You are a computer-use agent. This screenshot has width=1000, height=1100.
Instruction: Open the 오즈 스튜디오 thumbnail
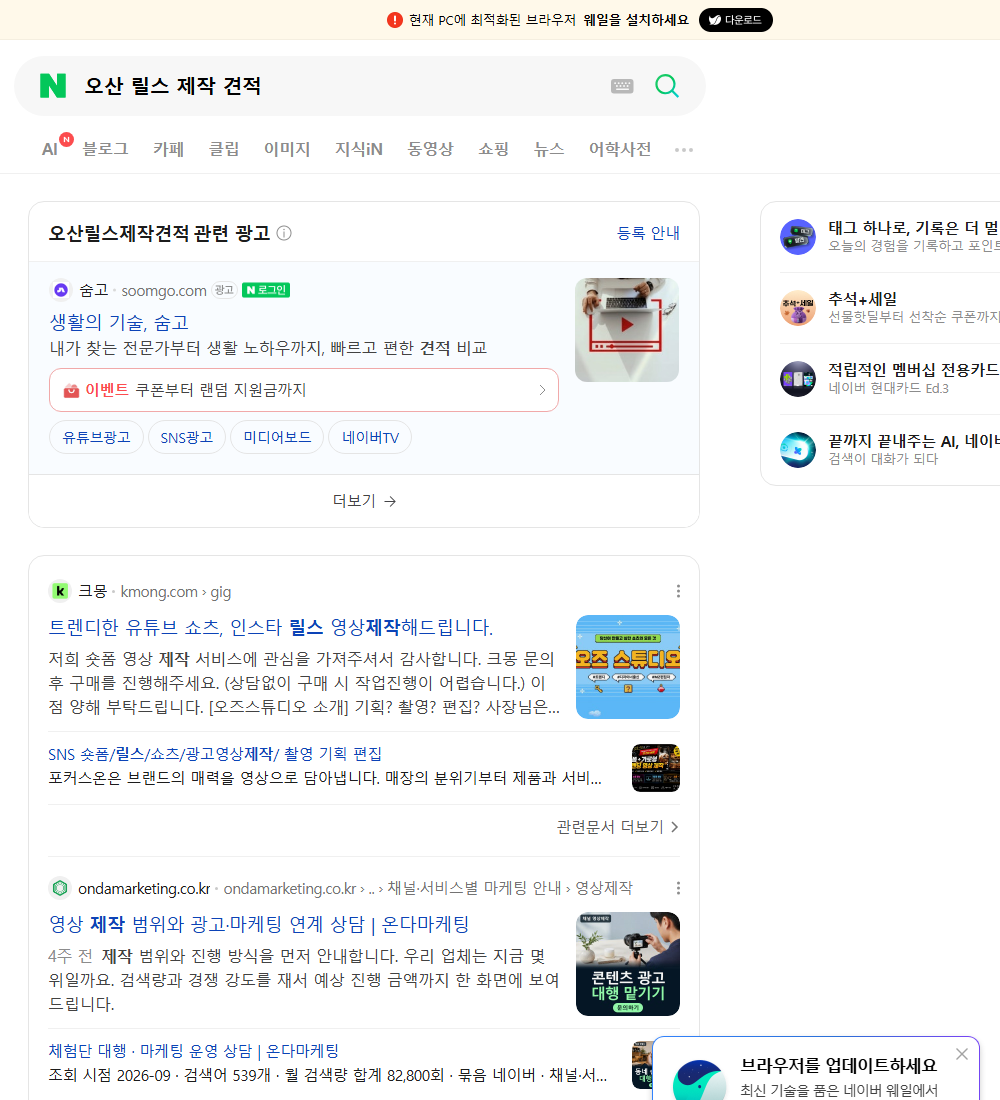tap(627, 666)
